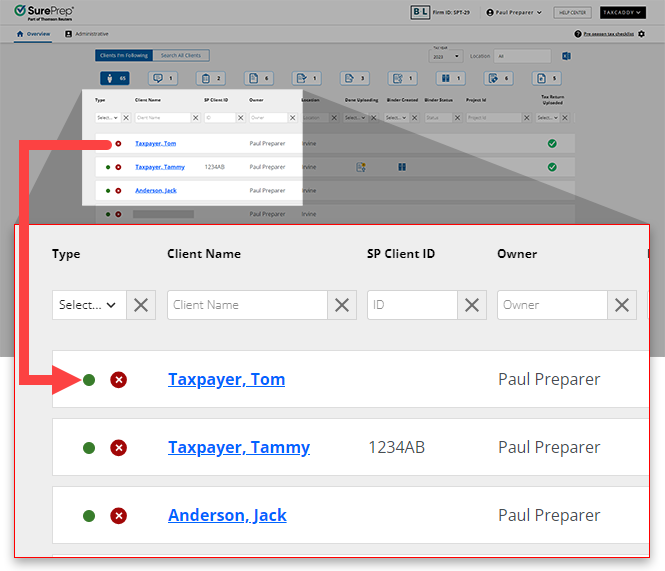Click the red X icon on enlarged Tom row
The image size is (665, 571).
pos(119,380)
